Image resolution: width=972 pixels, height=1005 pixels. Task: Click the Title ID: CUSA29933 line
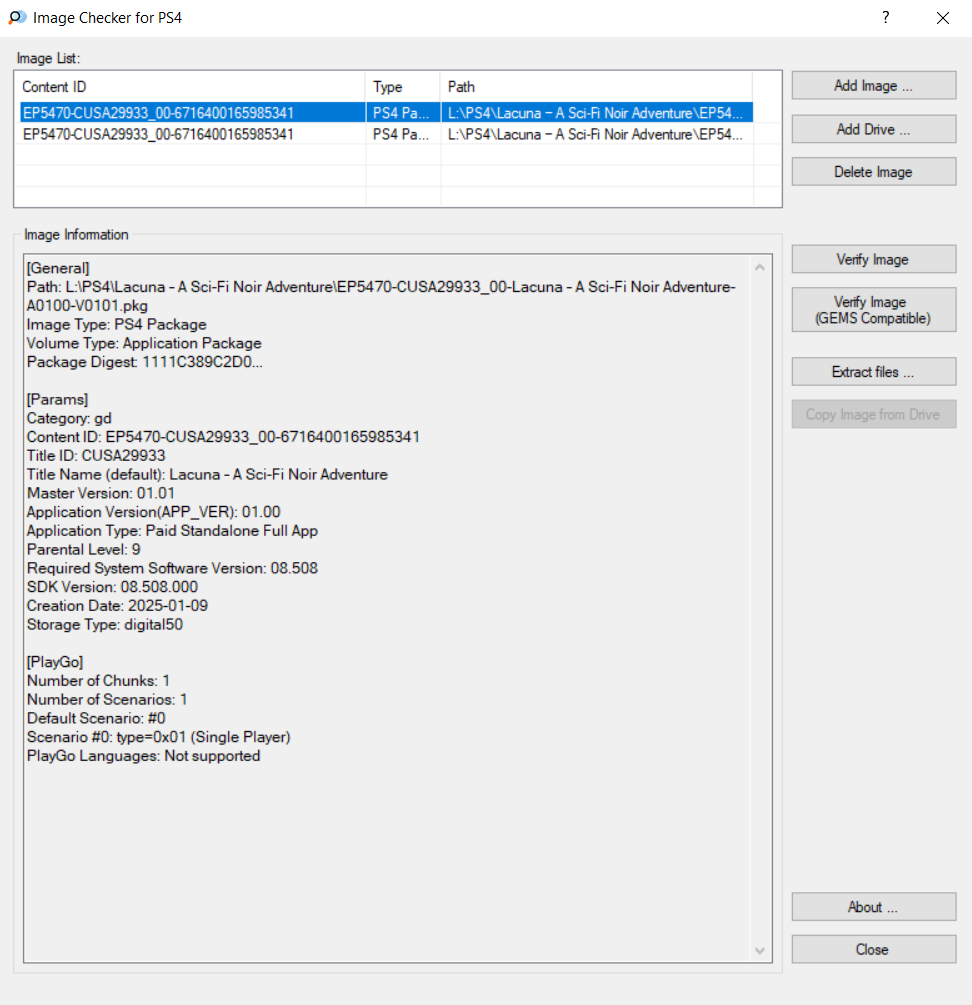pyautogui.click(x=96, y=455)
